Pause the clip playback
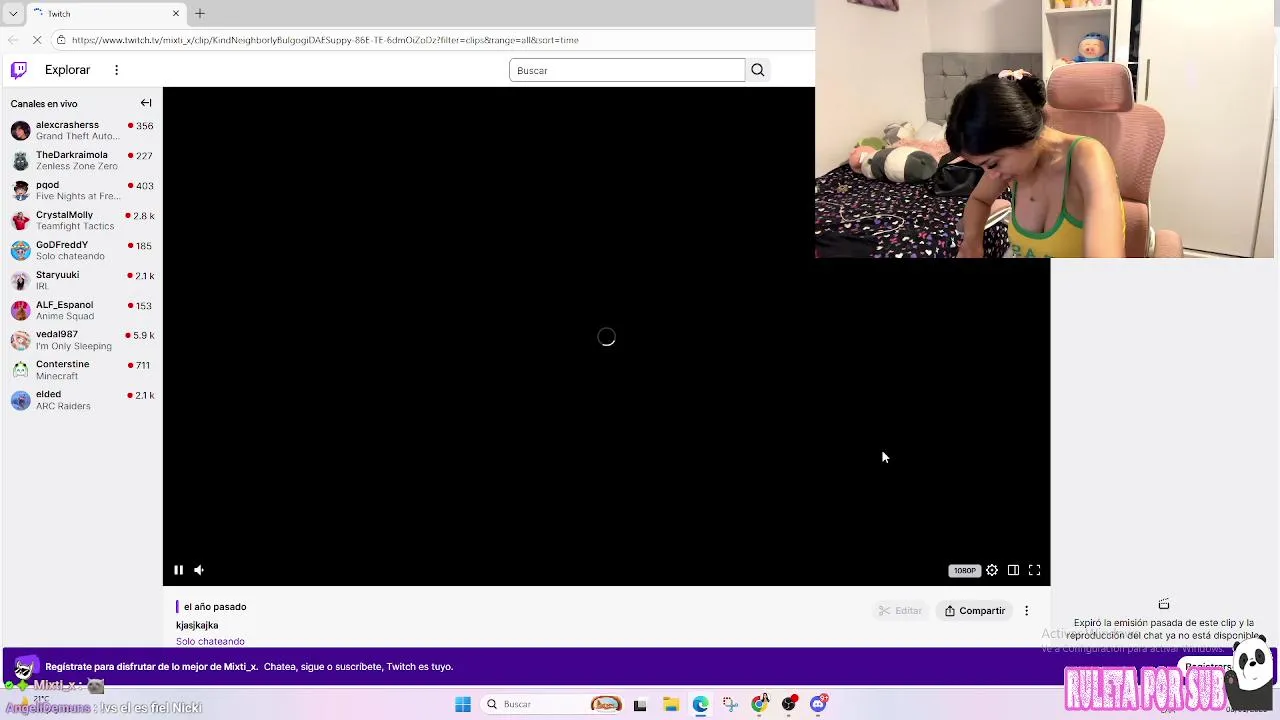This screenshot has height=720, width=1280. [x=178, y=570]
